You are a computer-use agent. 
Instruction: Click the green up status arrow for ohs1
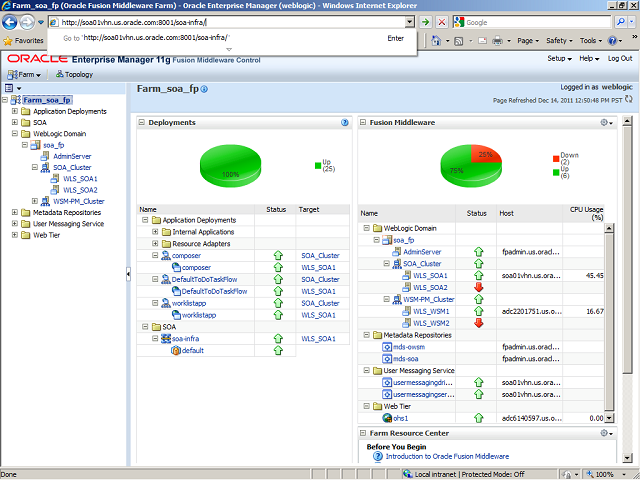click(477, 418)
